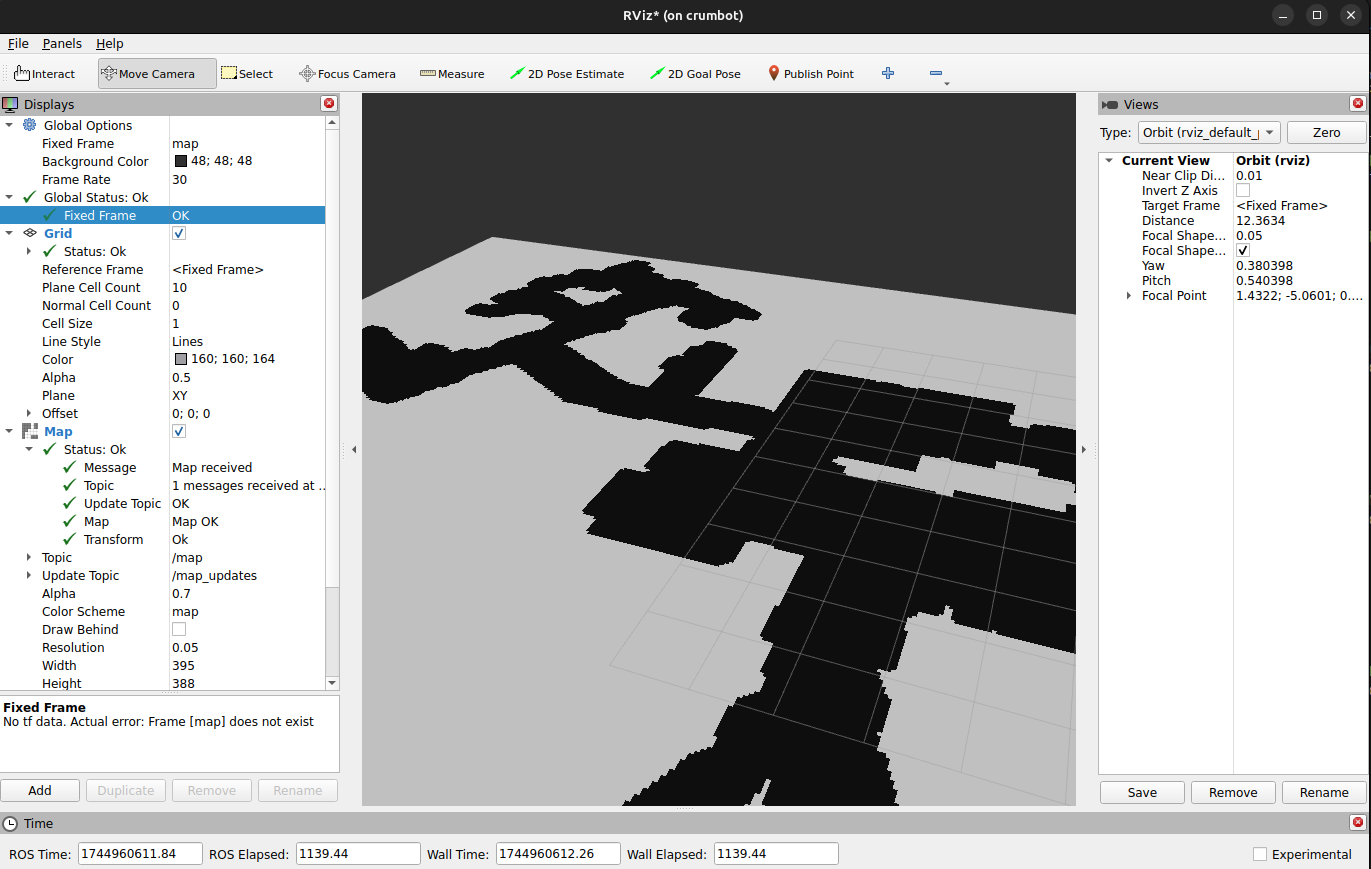Open the File menu
Screen dimensions: 1371x869
click(x=18, y=43)
